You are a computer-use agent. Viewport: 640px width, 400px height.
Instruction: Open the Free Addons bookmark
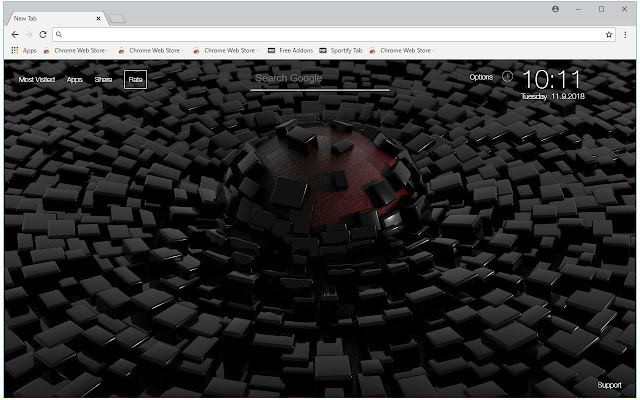pyautogui.click(x=290, y=50)
